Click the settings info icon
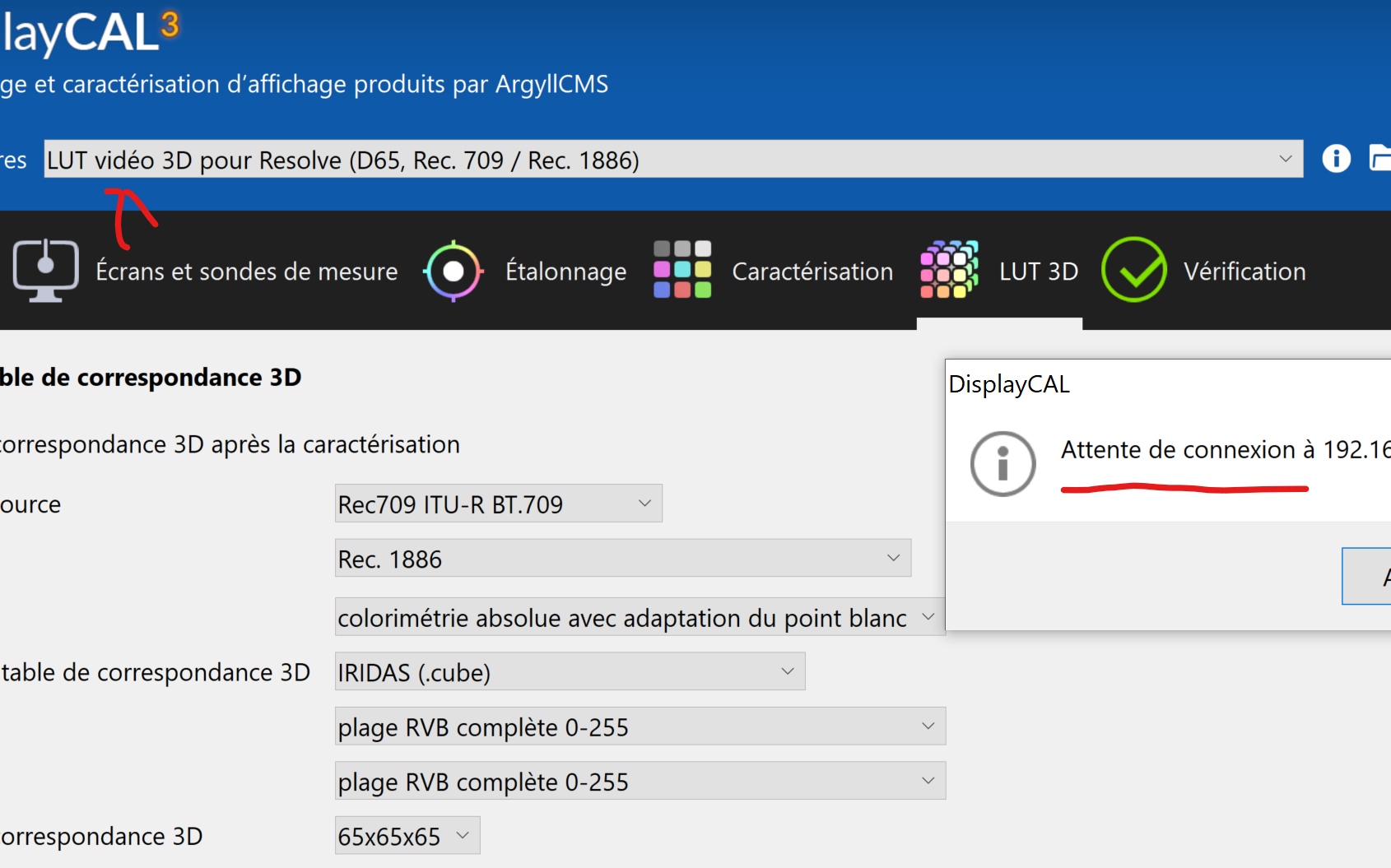The height and width of the screenshot is (868, 1391). pos(1336,158)
